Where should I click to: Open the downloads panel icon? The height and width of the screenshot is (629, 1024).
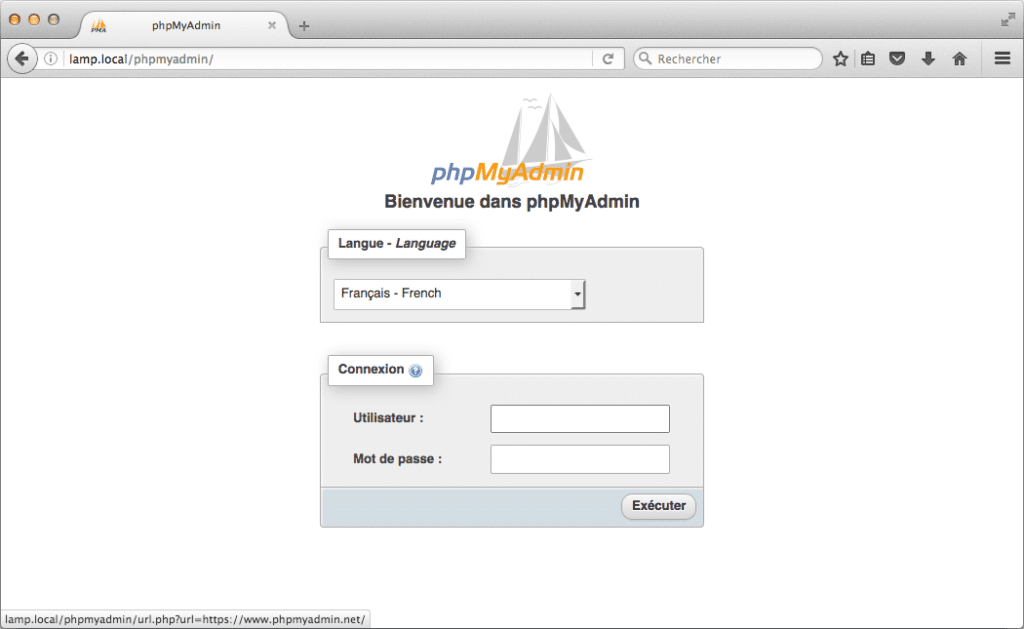(928, 58)
